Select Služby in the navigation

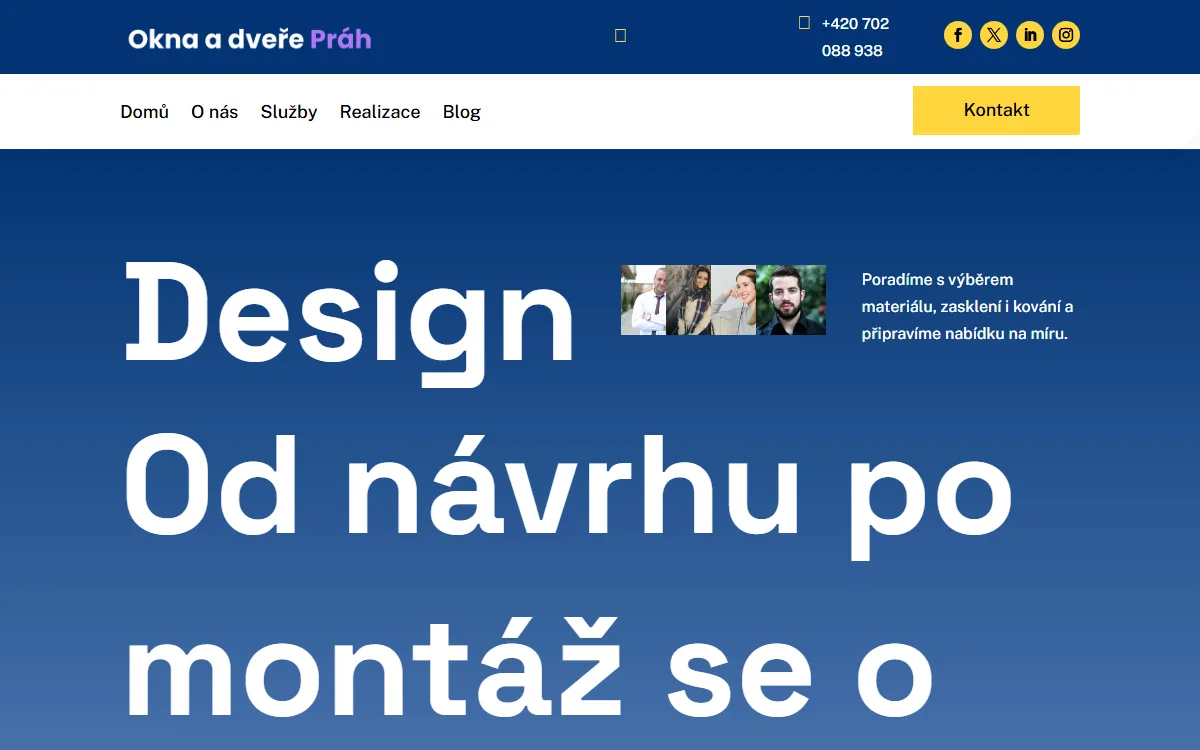[x=289, y=112]
